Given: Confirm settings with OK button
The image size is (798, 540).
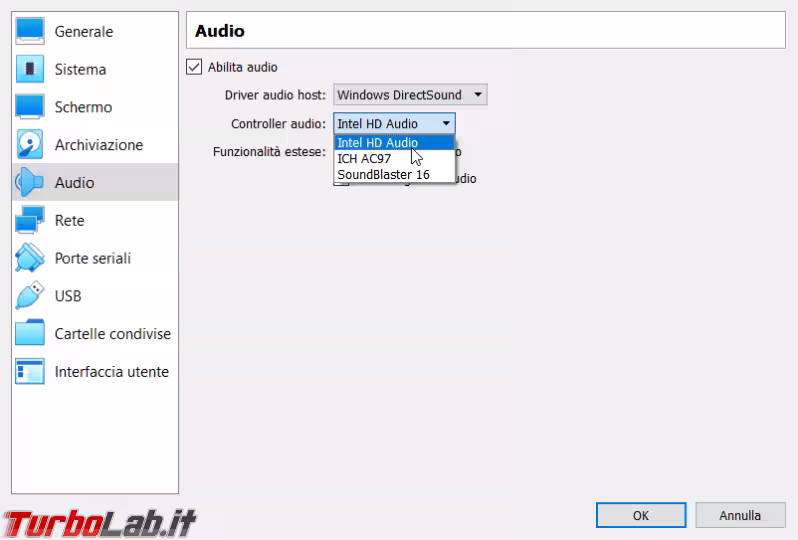Looking at the screenshot, I should [x=641, y=515].
